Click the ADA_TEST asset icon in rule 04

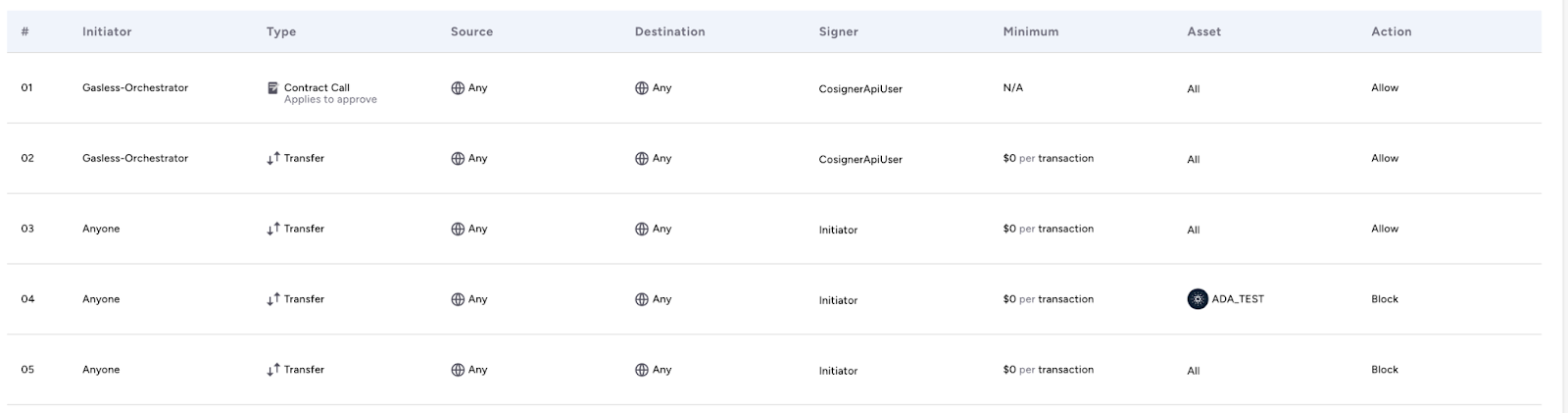click(1198, 299)
